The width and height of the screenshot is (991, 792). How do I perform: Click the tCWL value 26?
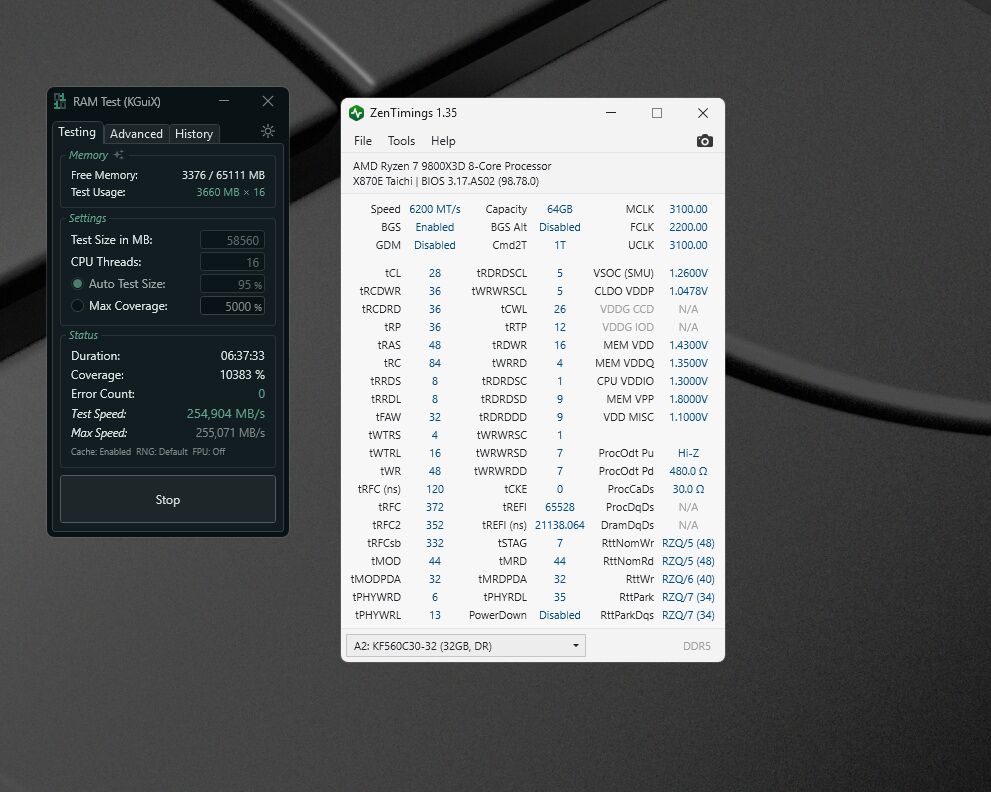pos(560,309)
